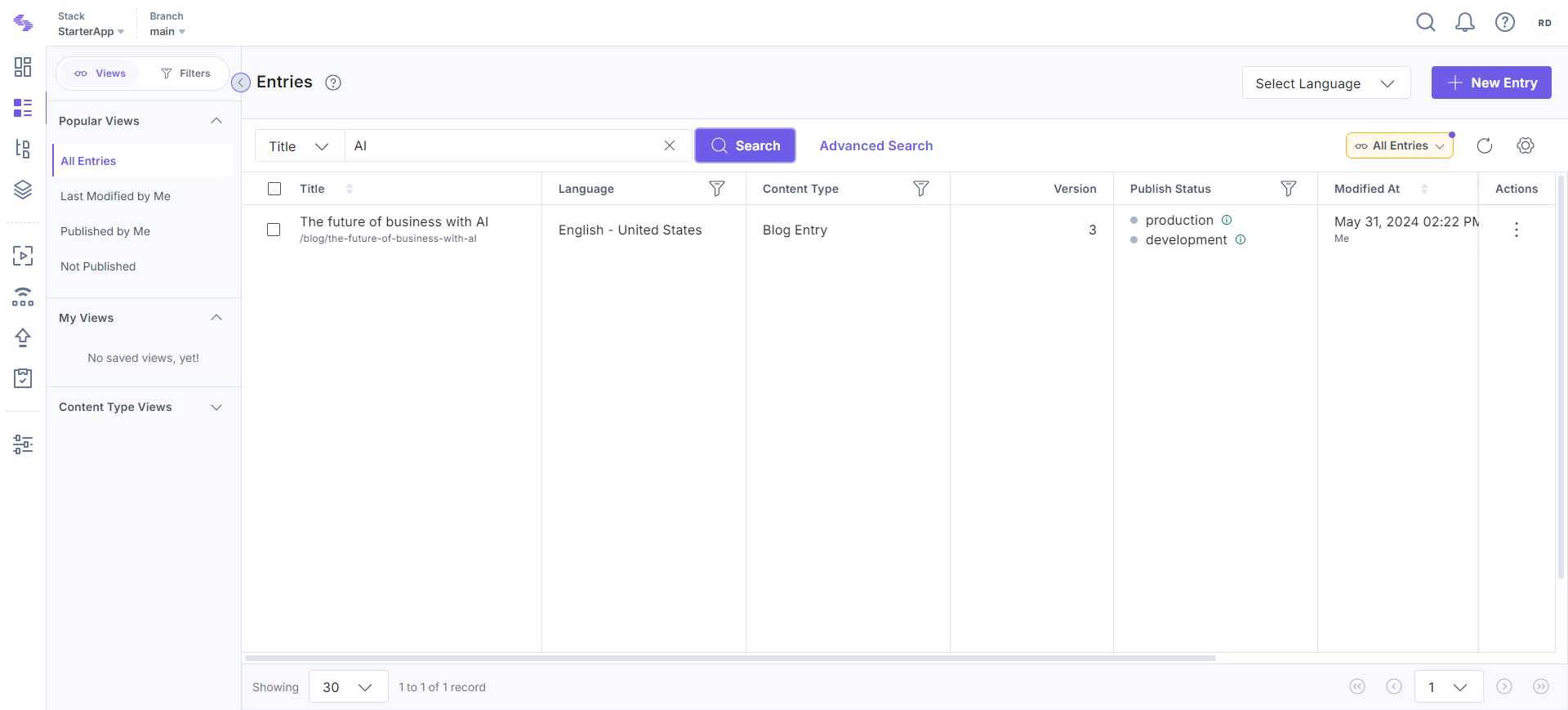The width and height of the screenshot is (1568, 710).
Task: Show production publish info icon
Action: (1227, 220)
